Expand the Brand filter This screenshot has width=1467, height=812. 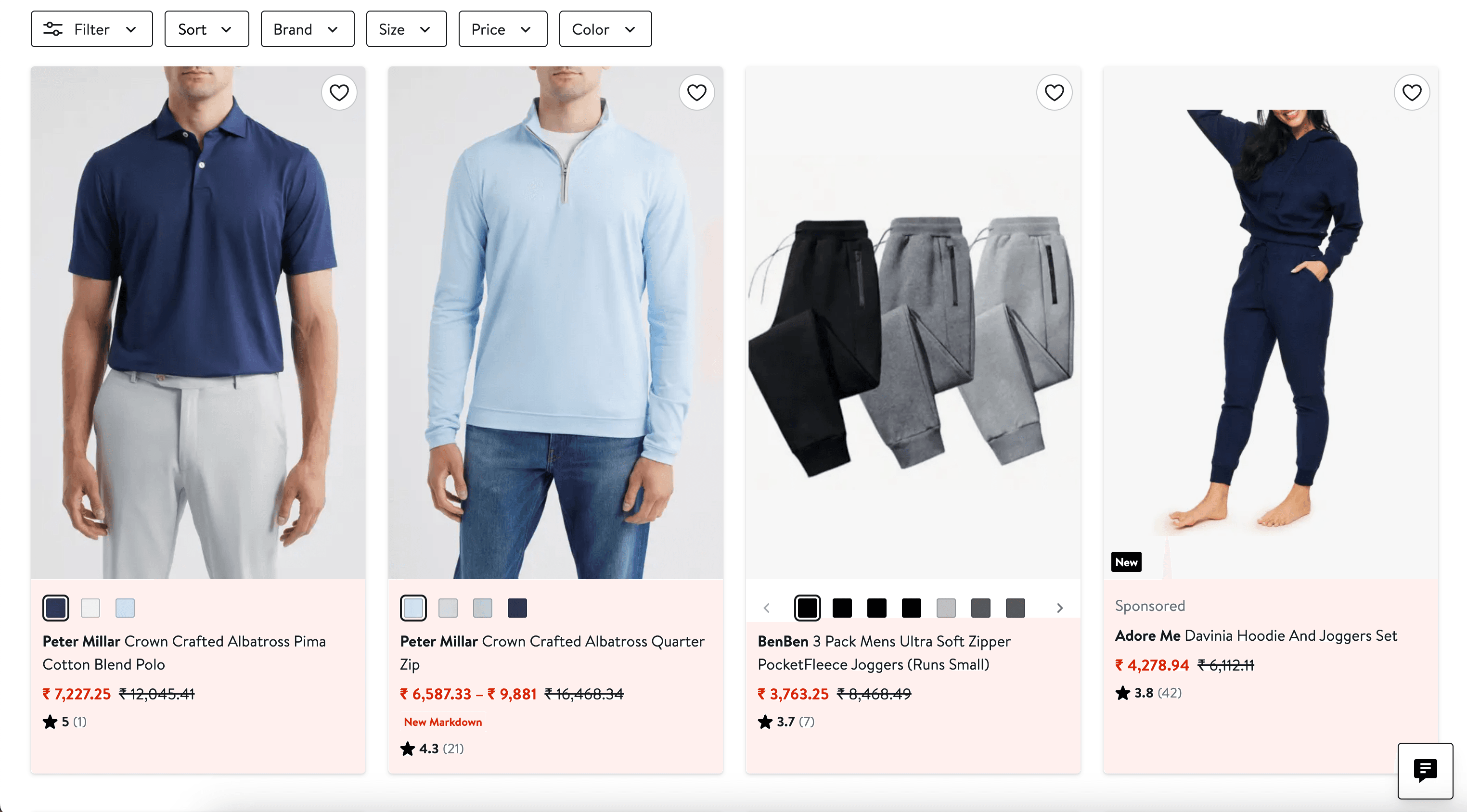click(x=307, y=28)
